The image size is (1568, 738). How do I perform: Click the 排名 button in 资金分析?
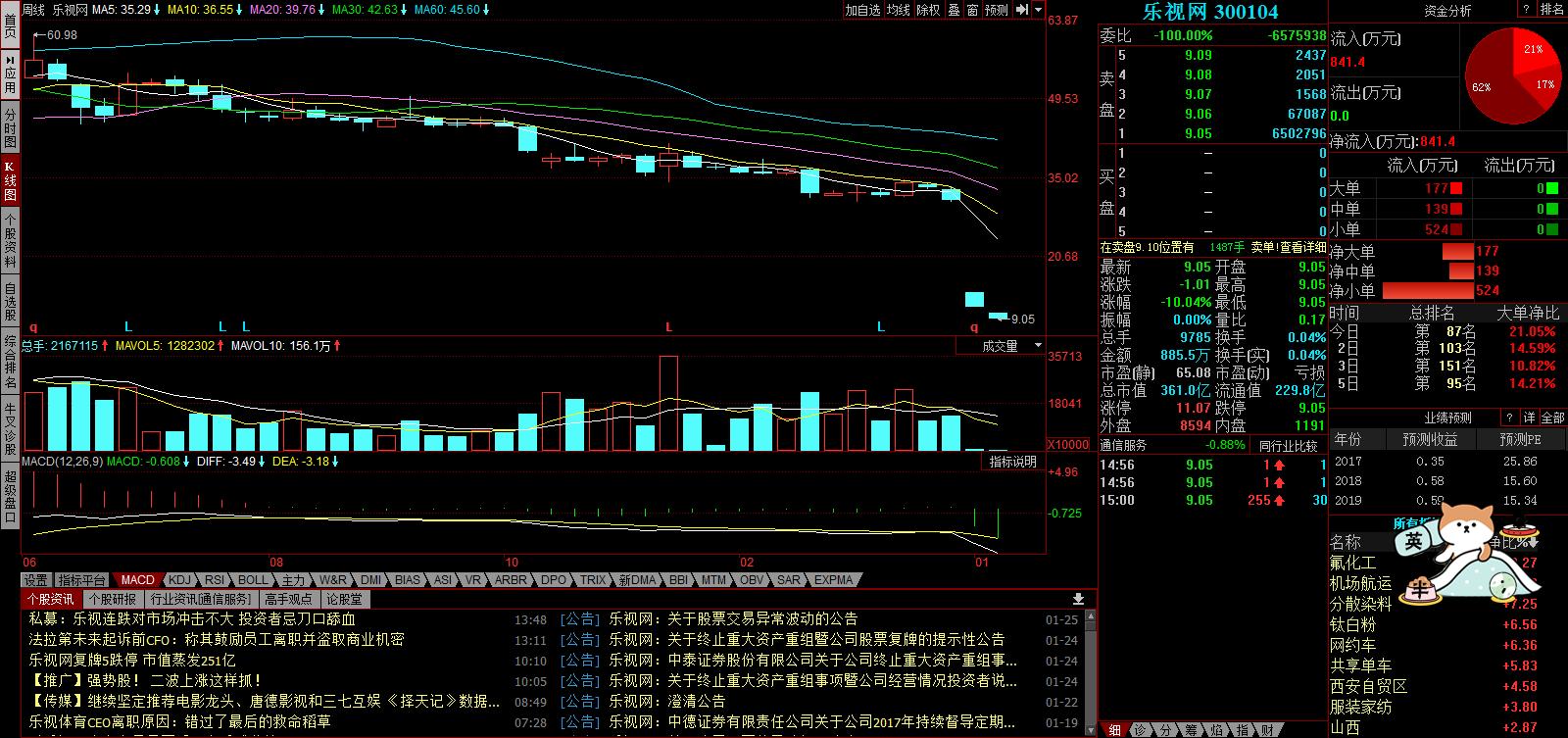[x=1552, y=9]
